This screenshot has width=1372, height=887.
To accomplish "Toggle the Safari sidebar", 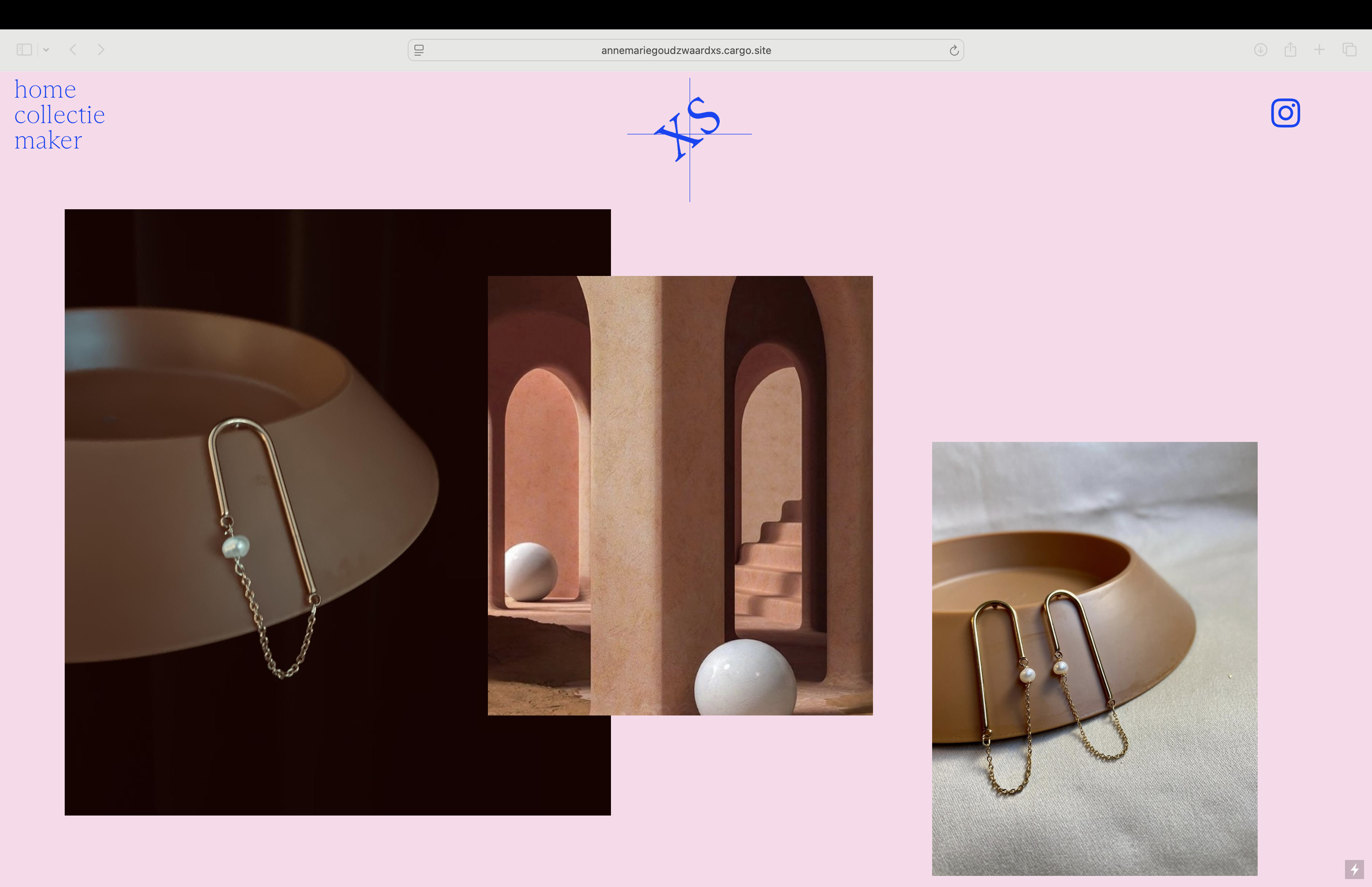I will click(24, 50).
